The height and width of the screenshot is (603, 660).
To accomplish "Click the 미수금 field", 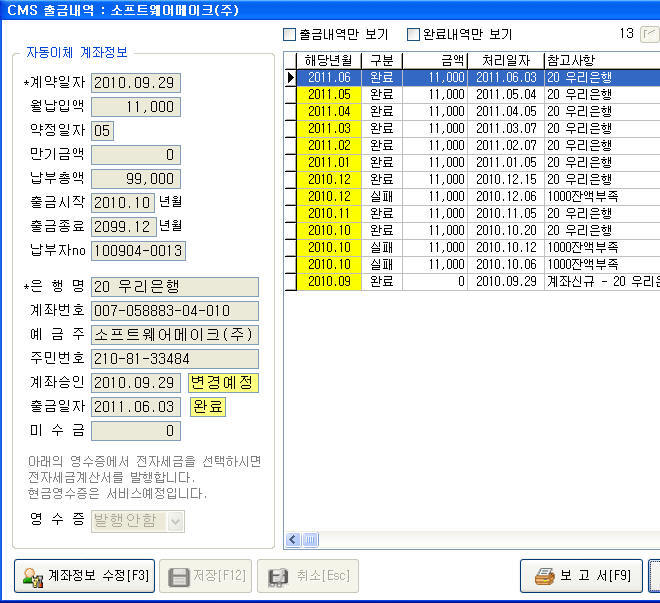I will 136,431.
